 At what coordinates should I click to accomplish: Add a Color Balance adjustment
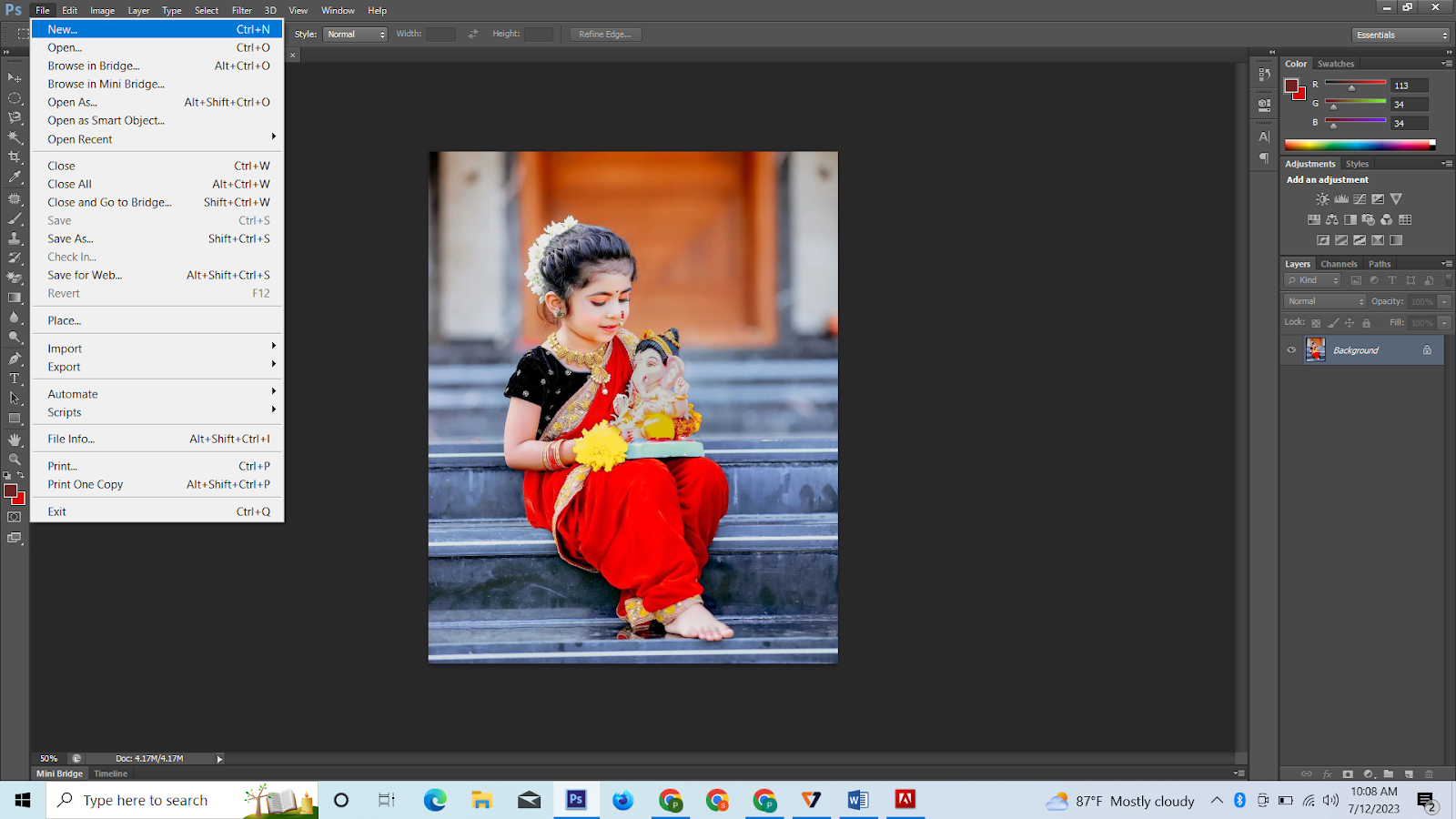tap(1332, 219)
